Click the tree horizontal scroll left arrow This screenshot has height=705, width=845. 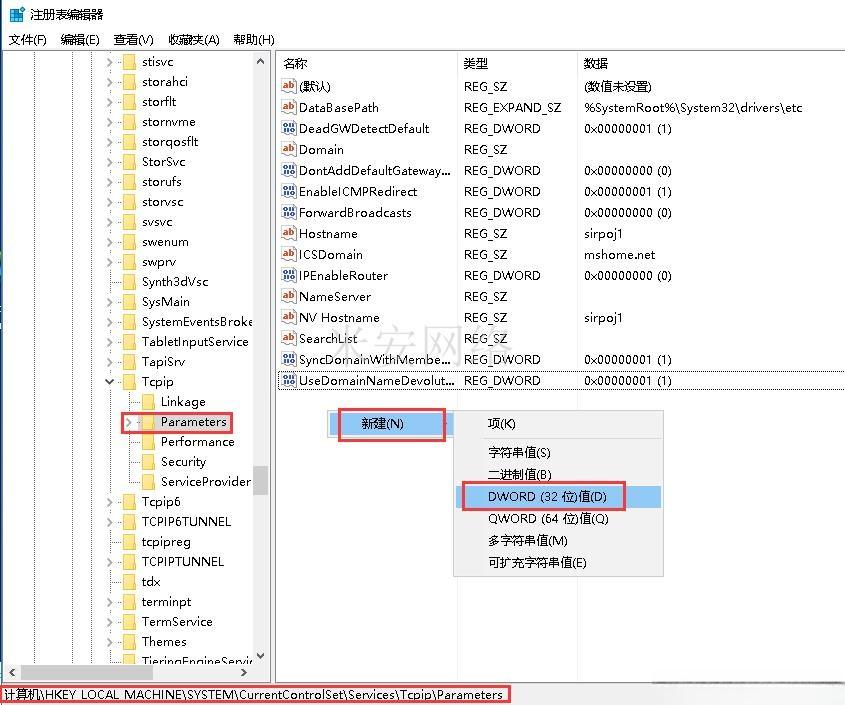(x=12, y=673)
